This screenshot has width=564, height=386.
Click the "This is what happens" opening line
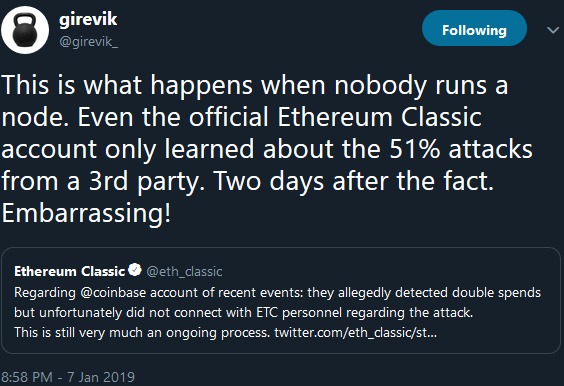127,86
